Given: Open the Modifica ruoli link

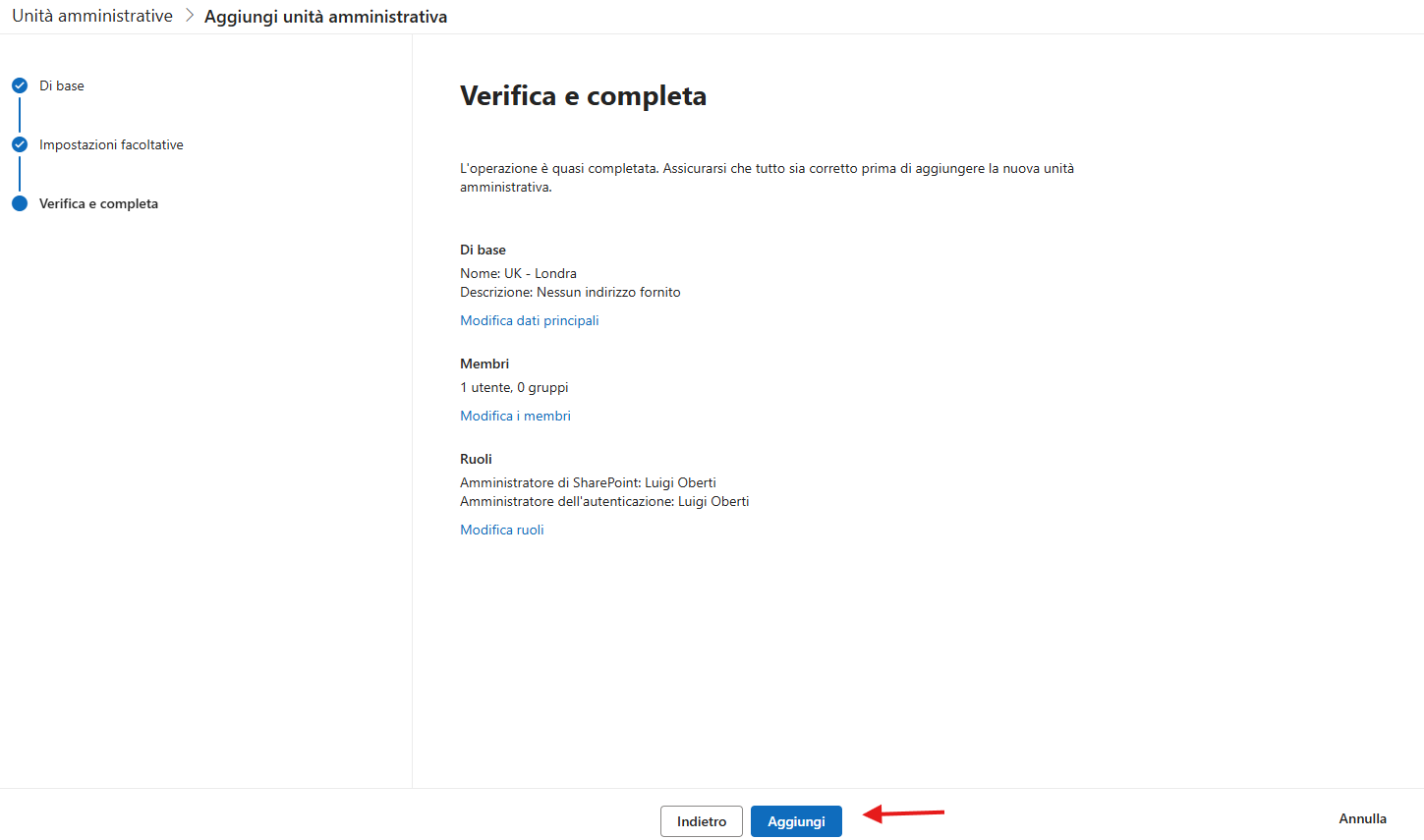Looking at the screenshot, I should pyautogui.click(x=502, y=530).
